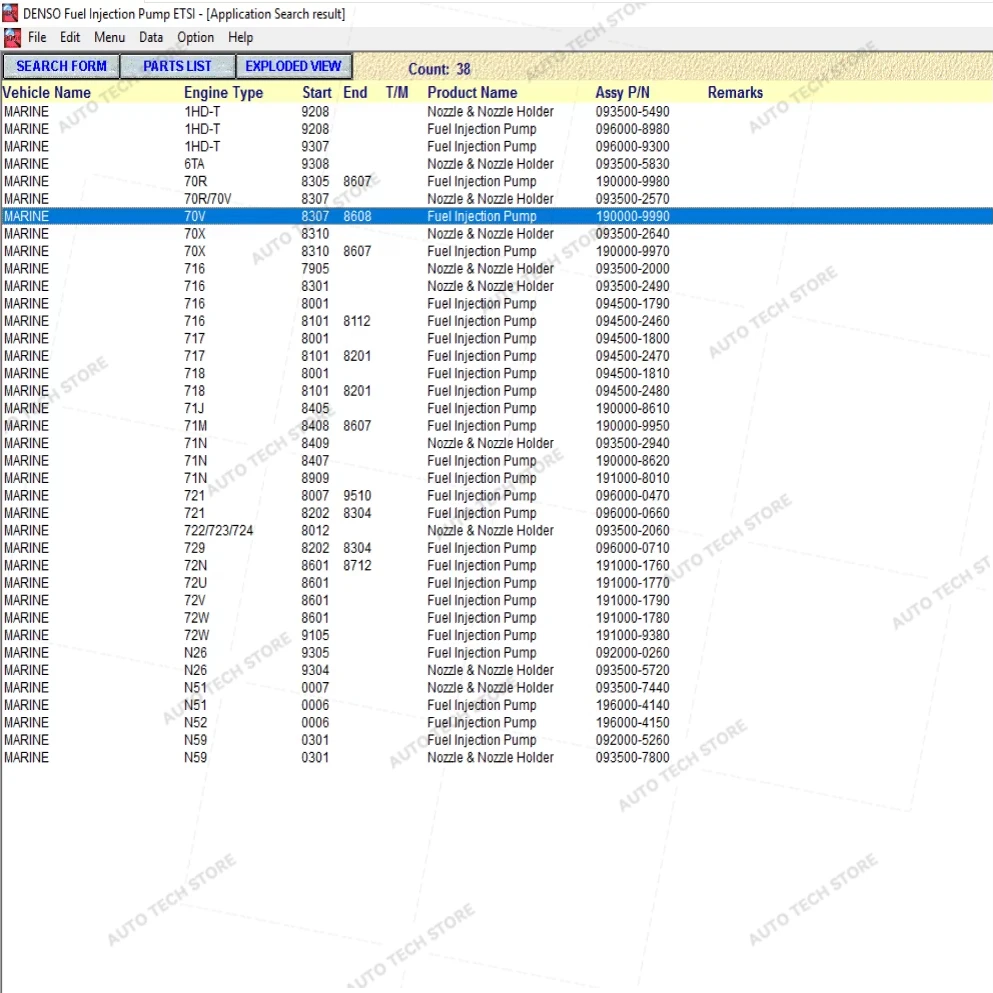The height and width of the screenshot is (993, 993).
Task: Click the EXPLODED VIEW button
Action: pos(293,66)
